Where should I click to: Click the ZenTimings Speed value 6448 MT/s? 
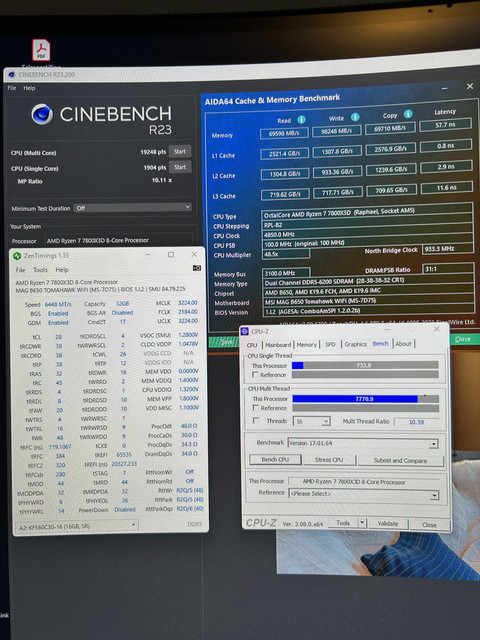[x=58, y=304]
